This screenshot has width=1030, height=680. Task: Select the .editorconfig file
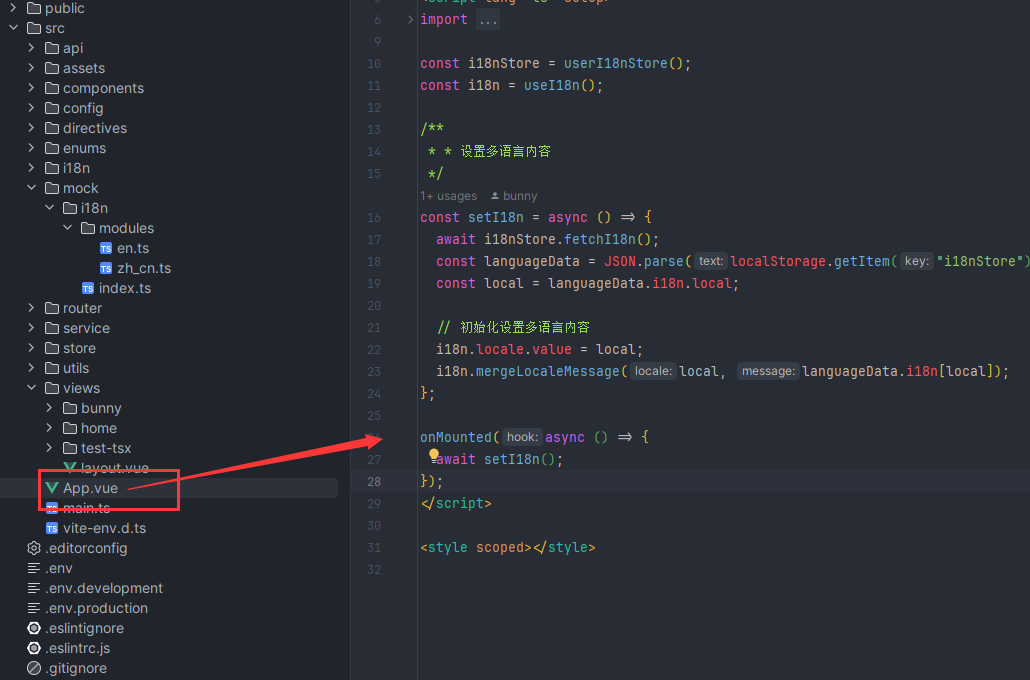[86, 548]
